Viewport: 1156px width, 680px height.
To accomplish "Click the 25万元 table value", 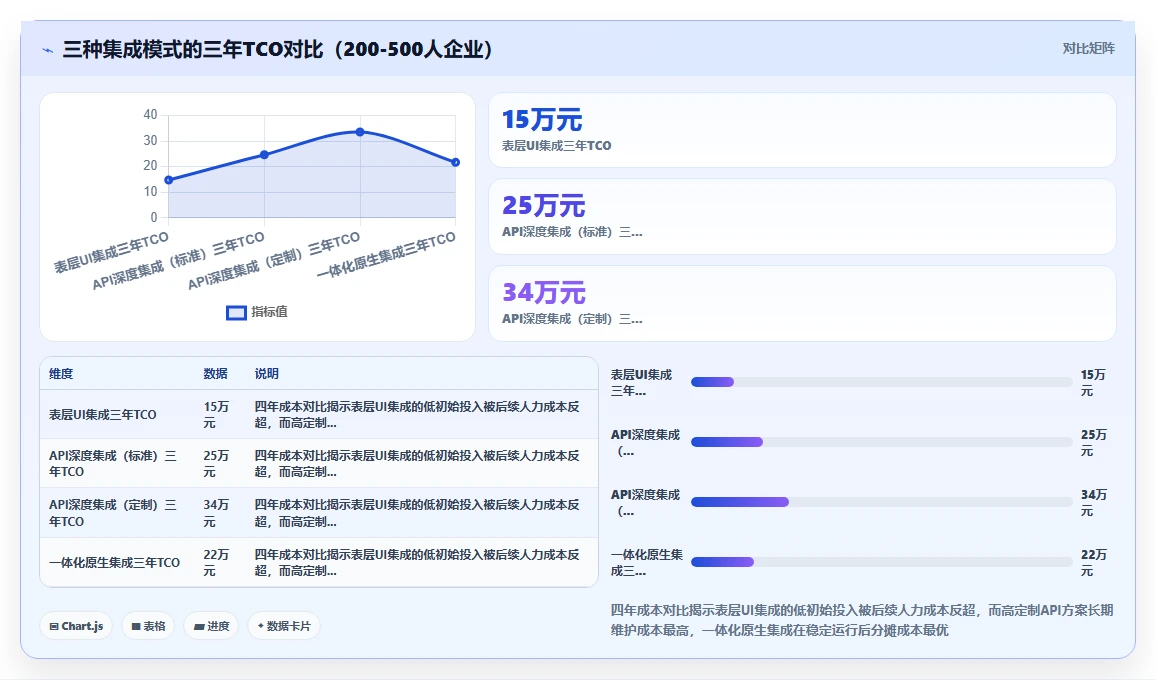I will tap(216, 464).
